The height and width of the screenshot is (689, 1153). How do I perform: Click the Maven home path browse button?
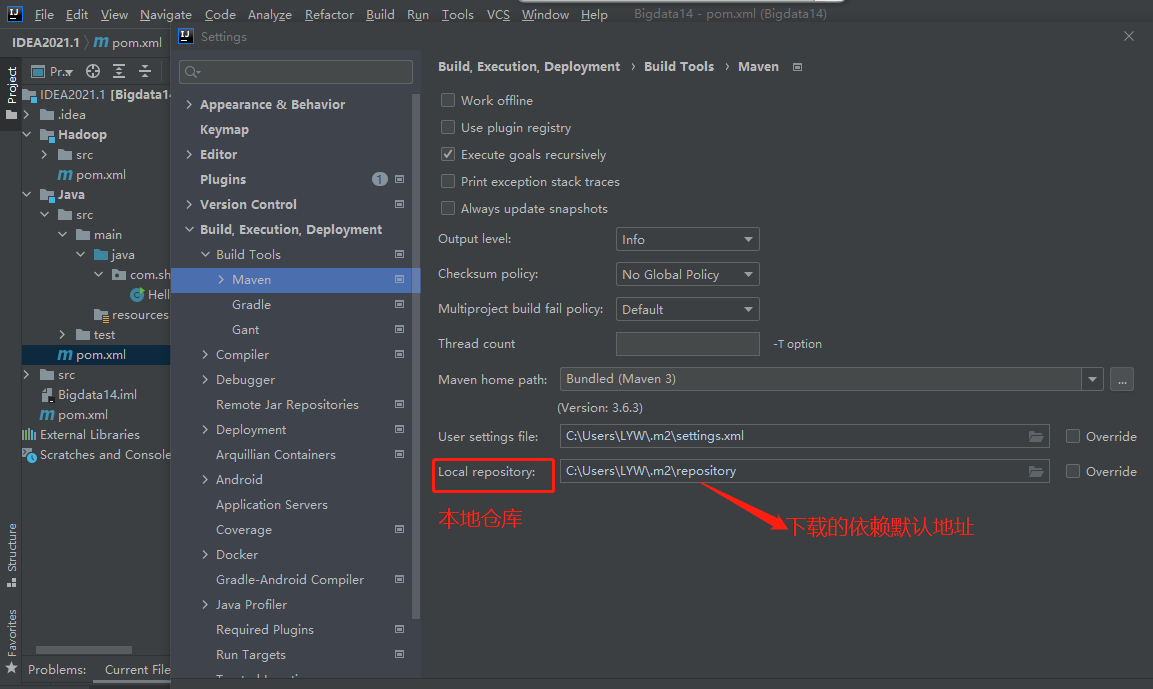pyautogui.click(x=1121, y=379)
